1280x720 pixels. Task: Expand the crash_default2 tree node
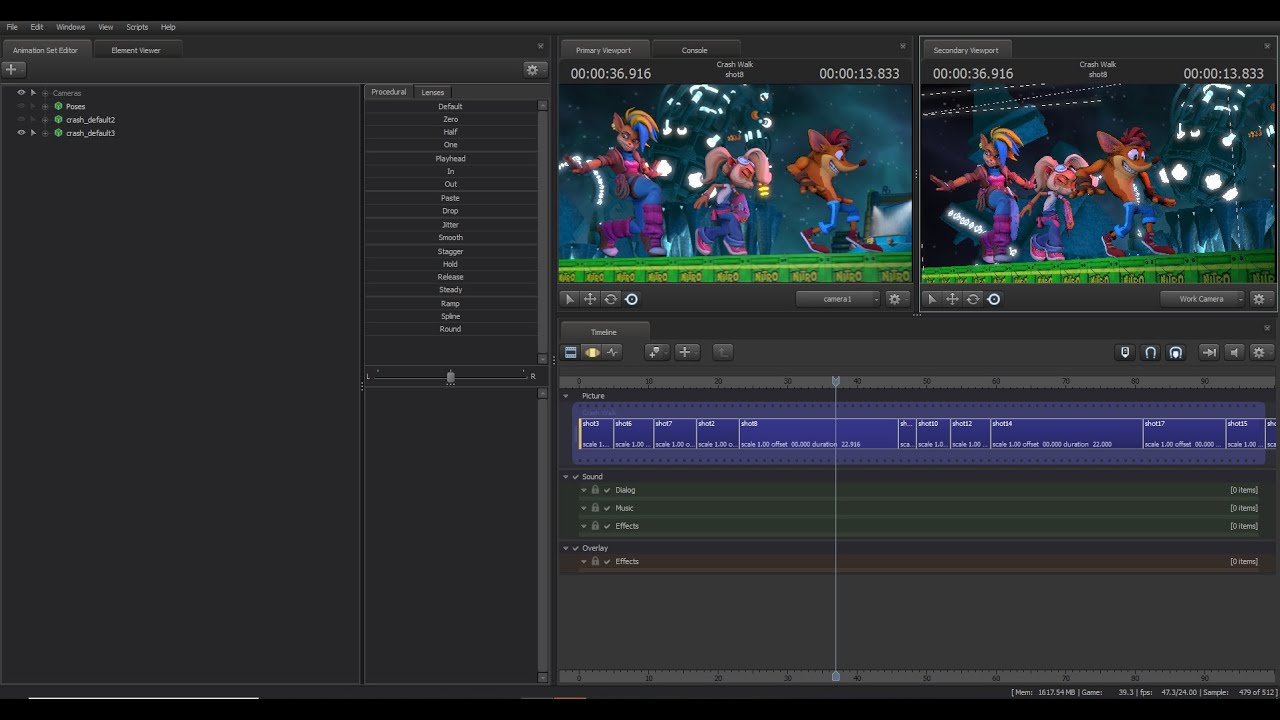[x=45, y=120]
